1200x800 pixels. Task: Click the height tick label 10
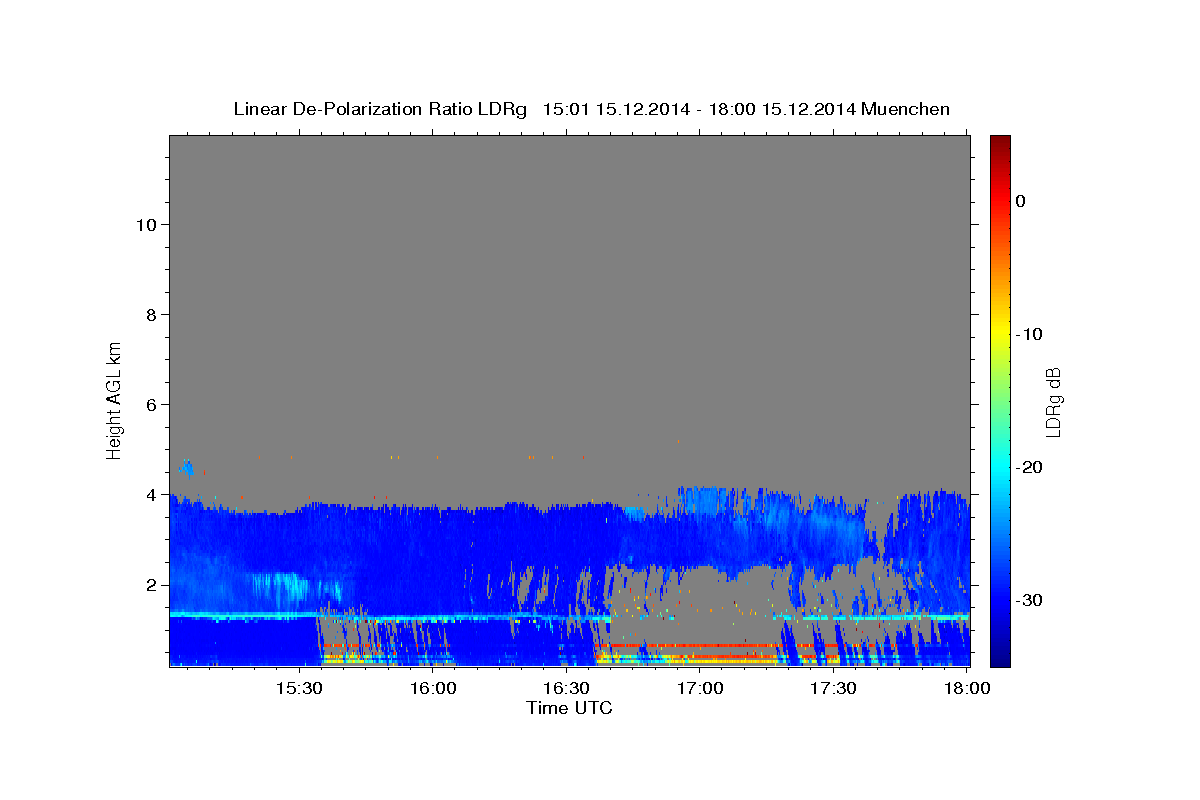point(148,224)
